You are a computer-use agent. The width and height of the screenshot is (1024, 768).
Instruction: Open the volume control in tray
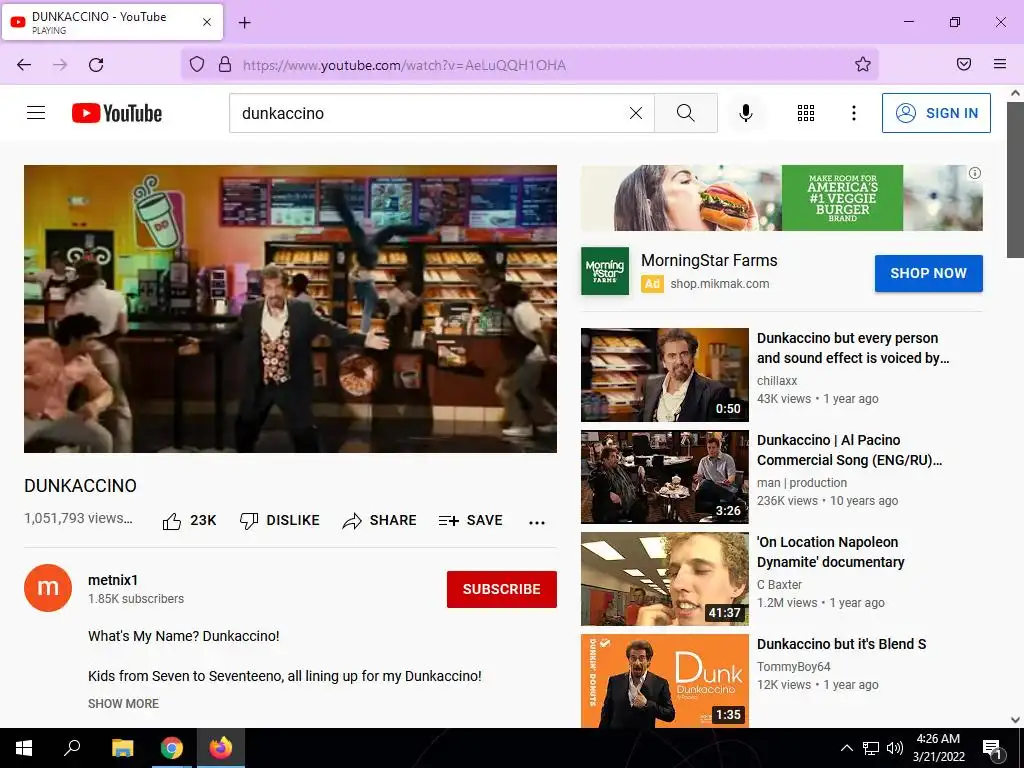(x=895, y=748)
